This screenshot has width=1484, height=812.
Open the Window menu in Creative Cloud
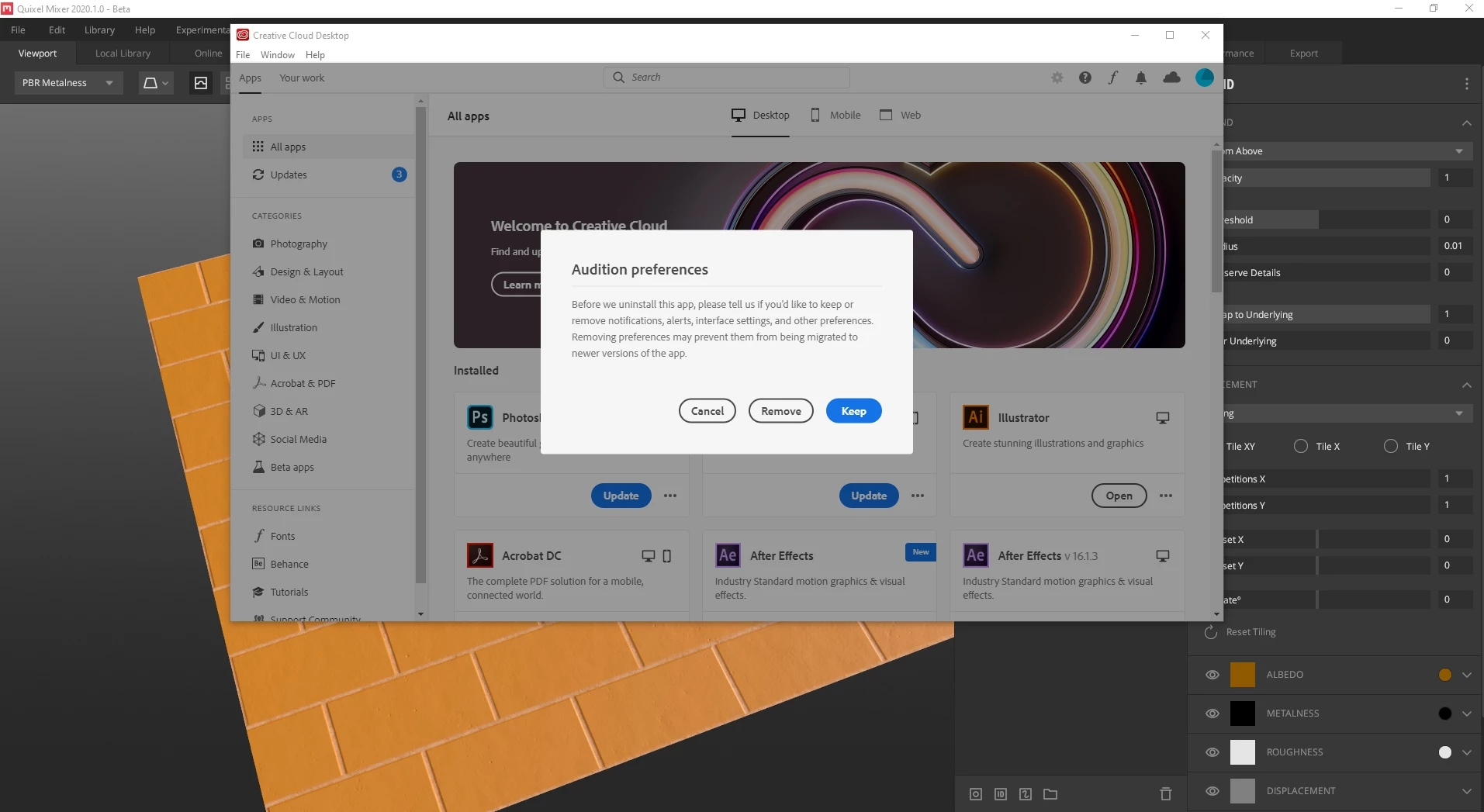(277, 55)
